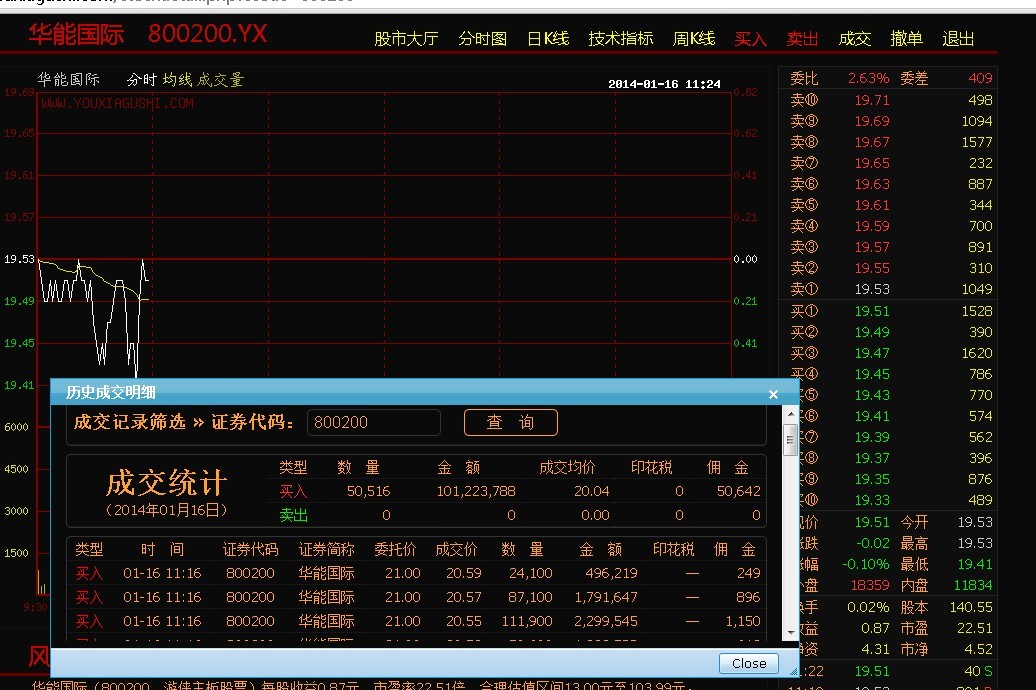This screenshot has height=690, width=1036.
Task: Click trade row with 成交价 20.55
Action: pyautogui.click(x=417, y=621)
